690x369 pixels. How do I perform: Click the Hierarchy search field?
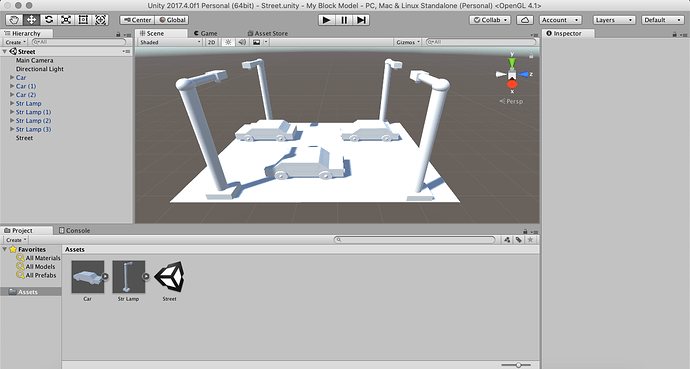click(79, 42)
